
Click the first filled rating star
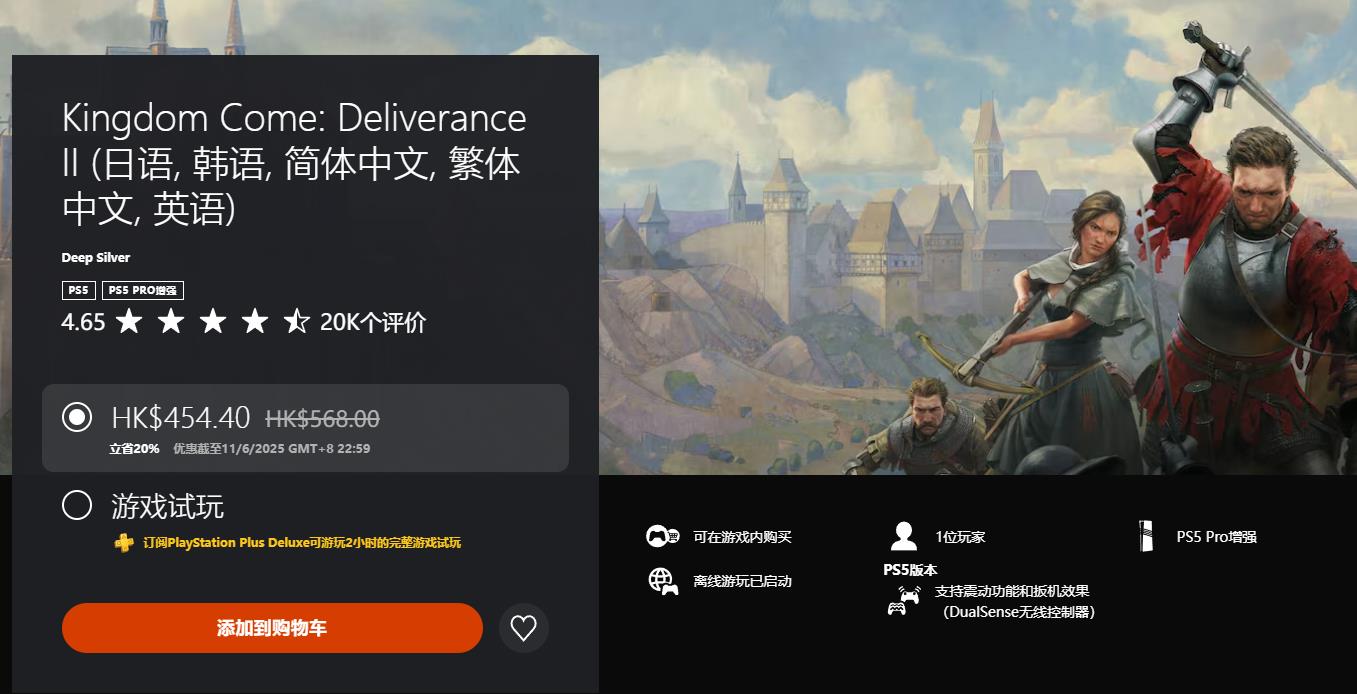coord(129,322)
